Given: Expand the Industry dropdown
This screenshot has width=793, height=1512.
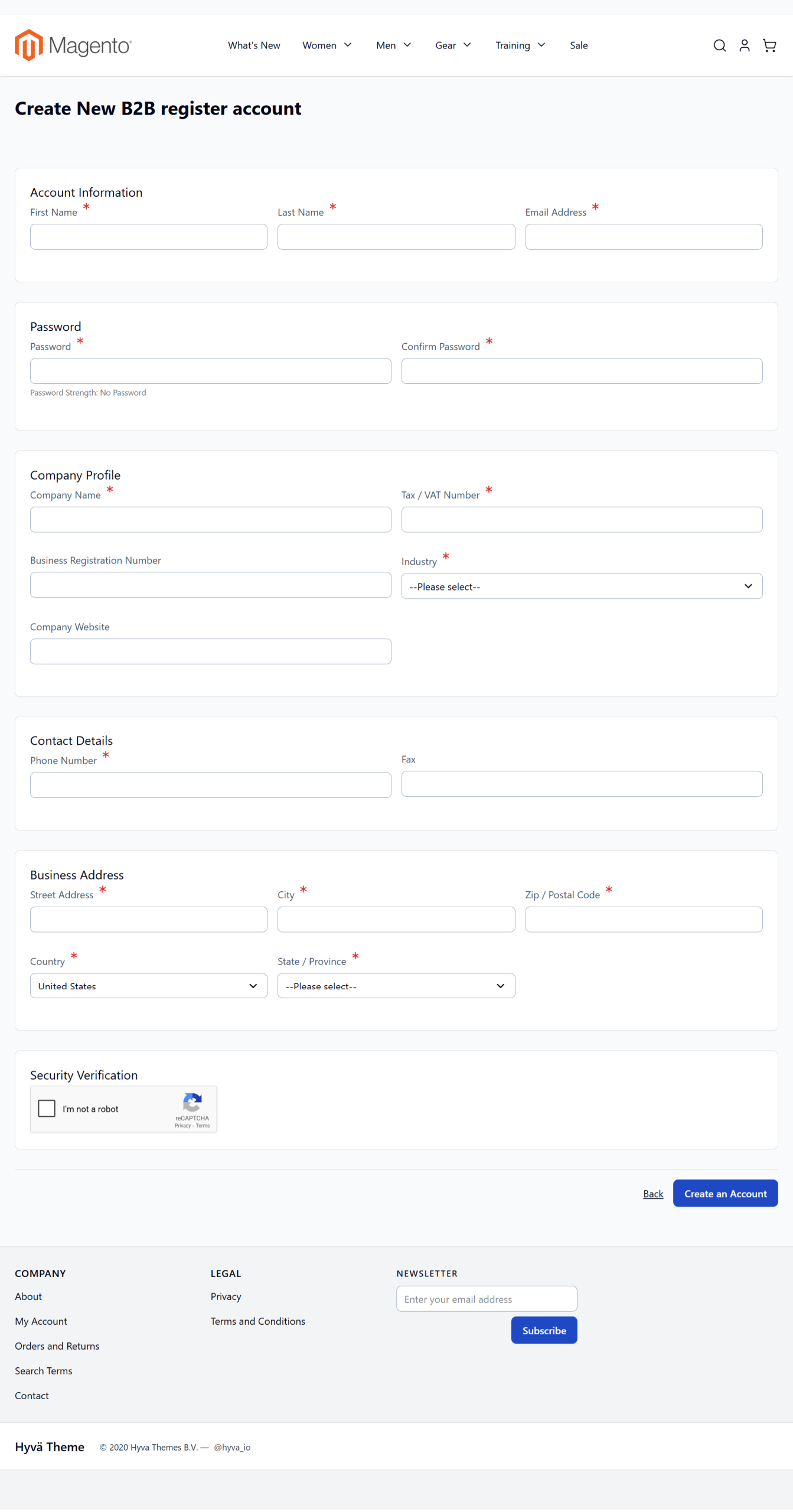Looking at the screenshot, I should 581,586.
